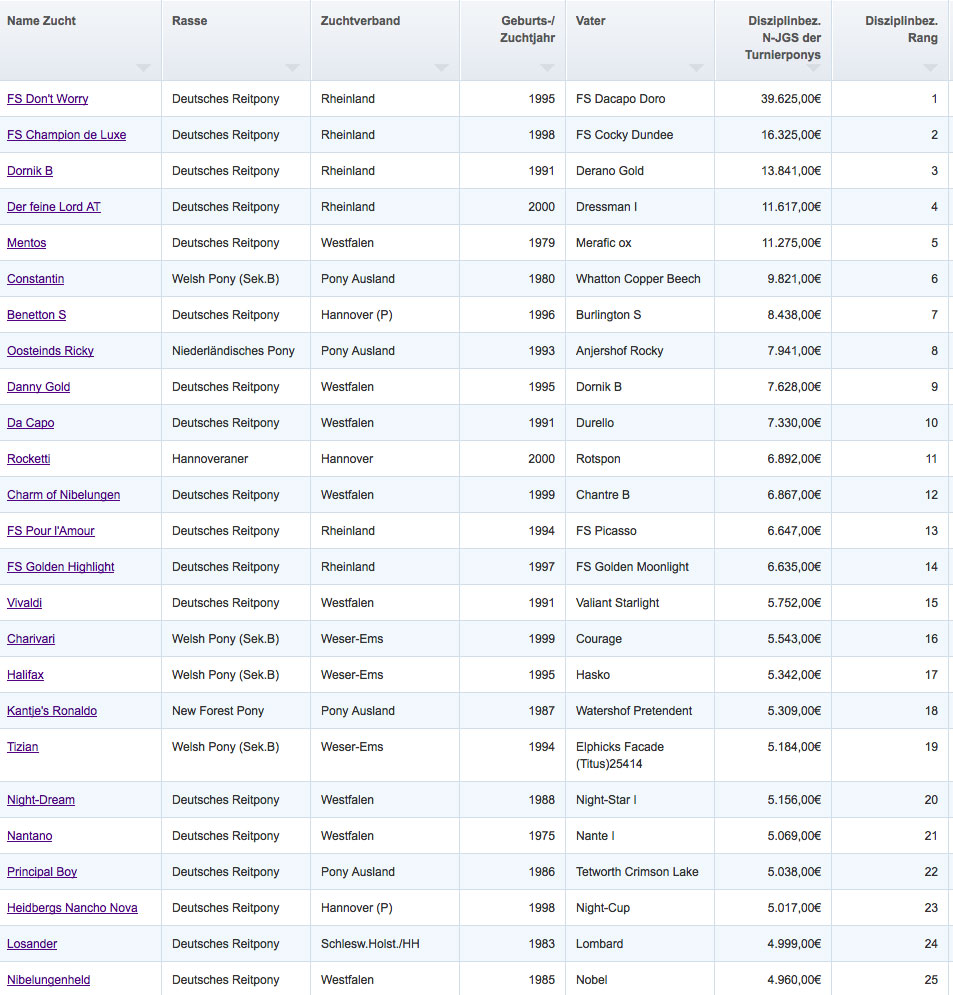This screenshot has width=953, height=995.
Task: Select the Mentos pony link
Action: pos(27,243)
